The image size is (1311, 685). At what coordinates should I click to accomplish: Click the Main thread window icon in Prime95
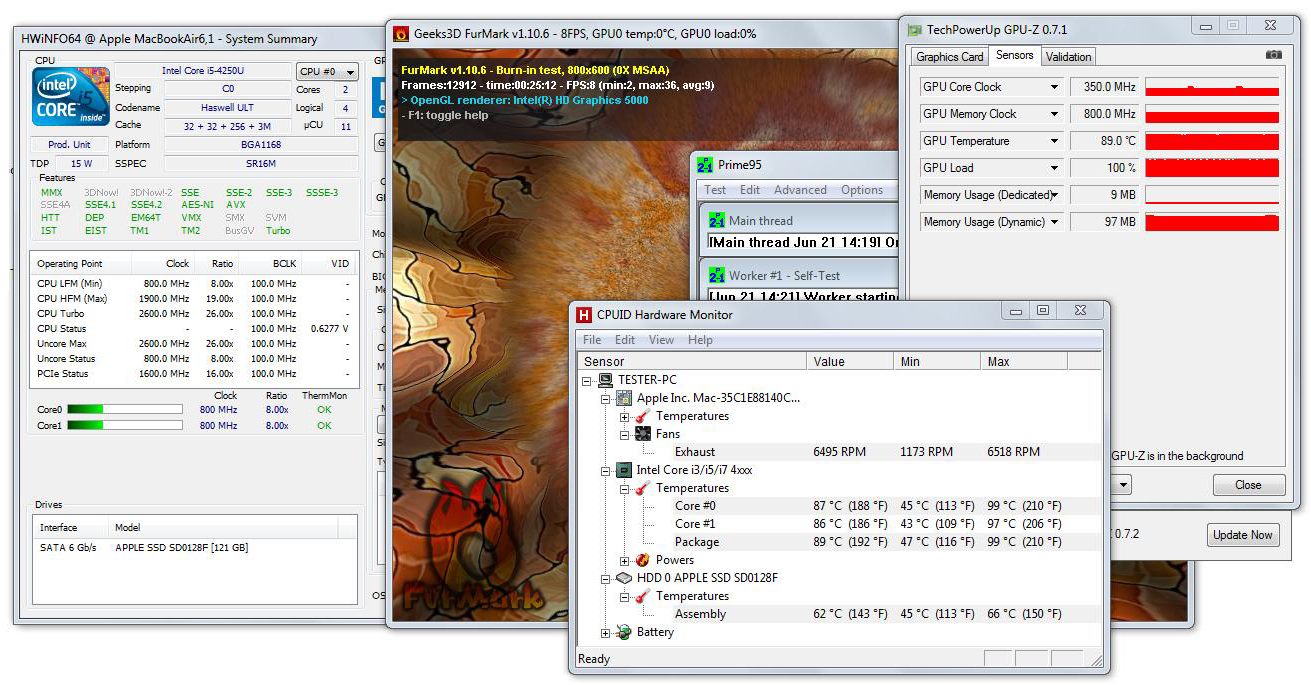coord(716,220)
